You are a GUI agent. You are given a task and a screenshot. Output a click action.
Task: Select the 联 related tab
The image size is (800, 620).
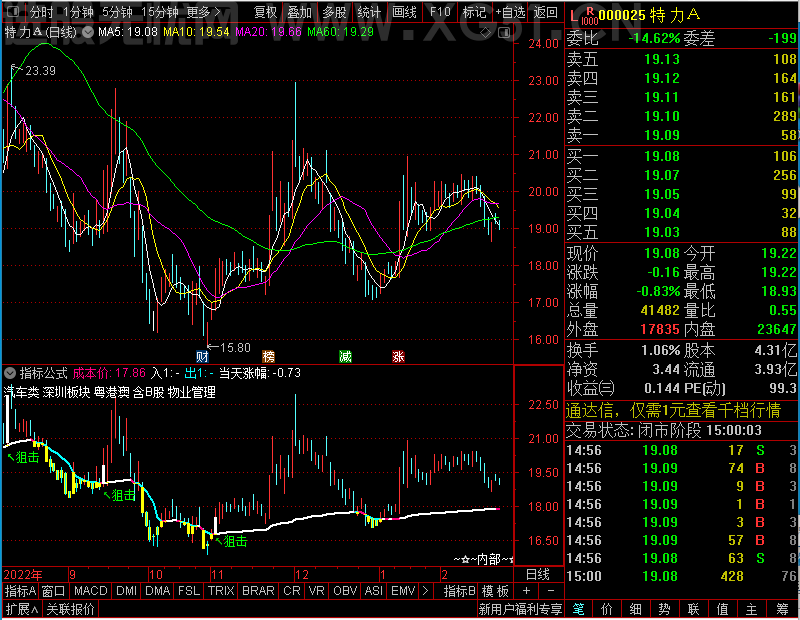(693, 609)
